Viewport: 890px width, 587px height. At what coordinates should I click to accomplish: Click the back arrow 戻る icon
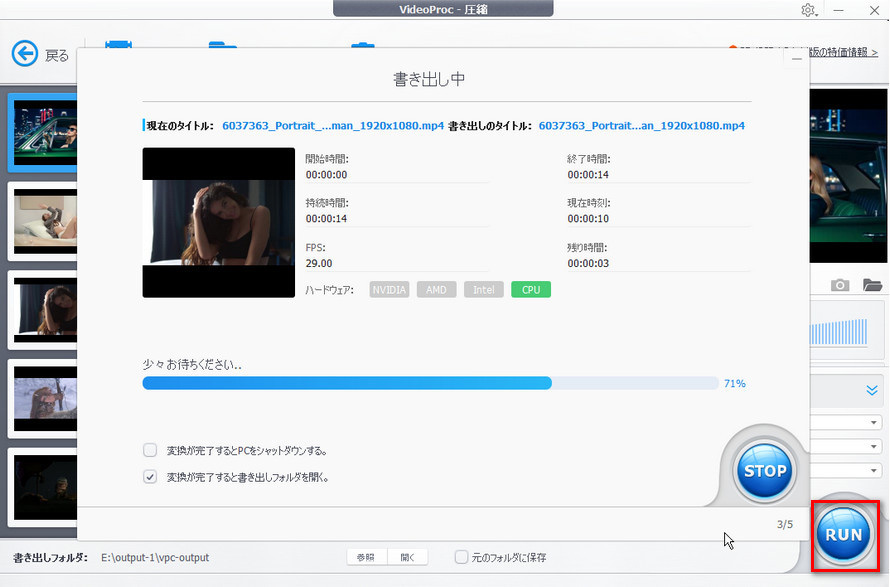click(x=26, y=53)
